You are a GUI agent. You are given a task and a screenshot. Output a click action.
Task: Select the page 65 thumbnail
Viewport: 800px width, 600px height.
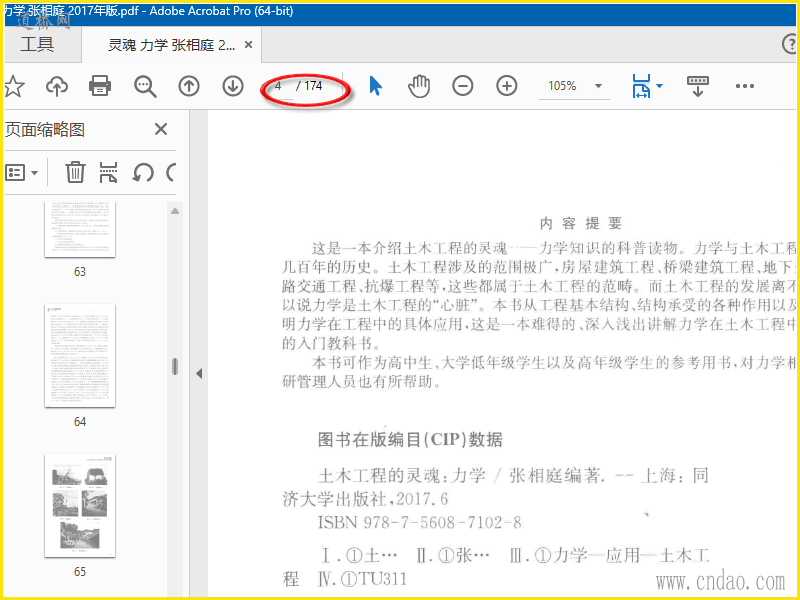pos(80,506)
